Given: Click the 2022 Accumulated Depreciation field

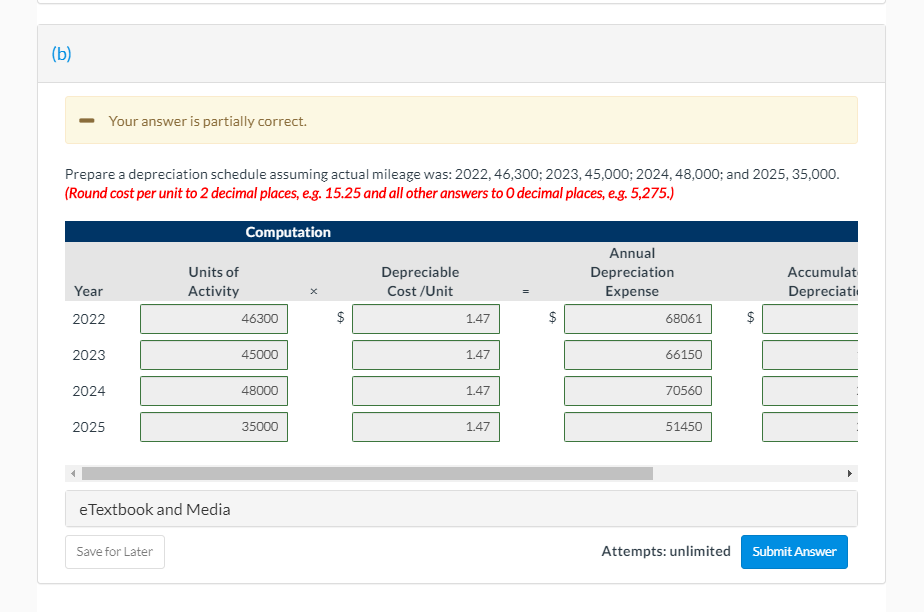Looking at the screenshot, I should 810,319.
